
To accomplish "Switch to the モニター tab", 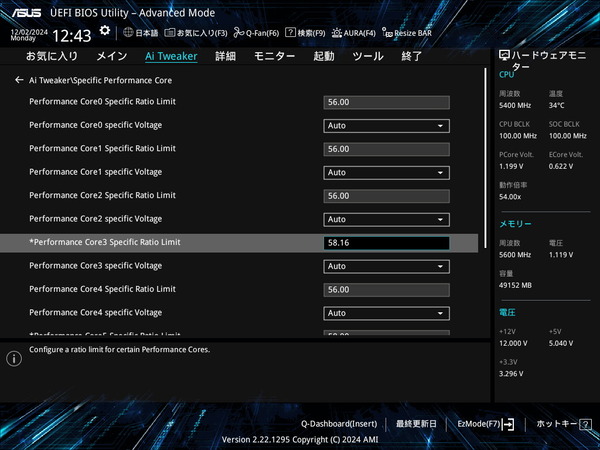I will [274, 56].
